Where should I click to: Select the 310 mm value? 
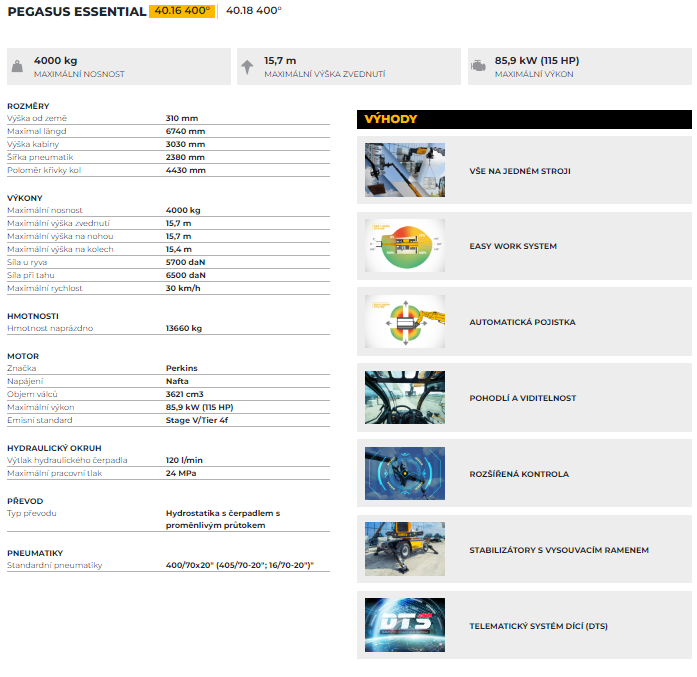tap(182, 118)
